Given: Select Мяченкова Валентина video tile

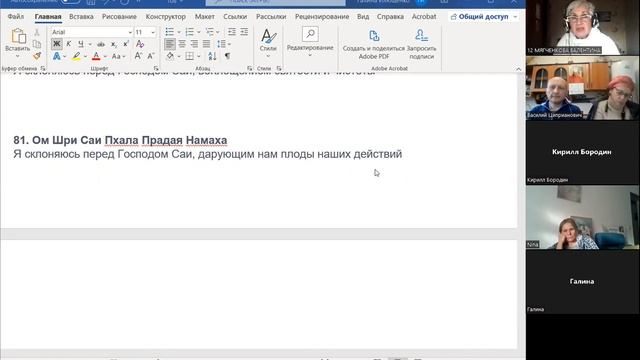Looking at the screenshot, I should pyautogui.click(x=582, y=27).
